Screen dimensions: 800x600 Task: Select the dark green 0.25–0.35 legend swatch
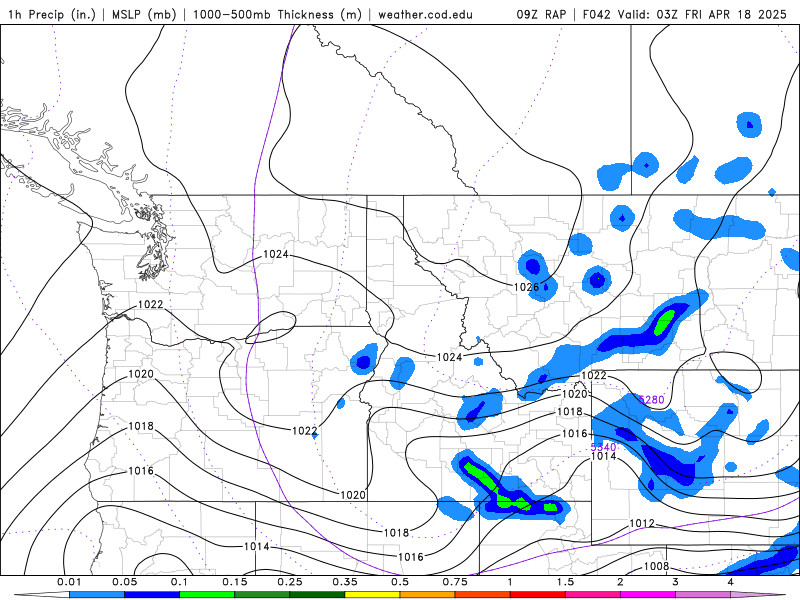(x=317, y=595)
